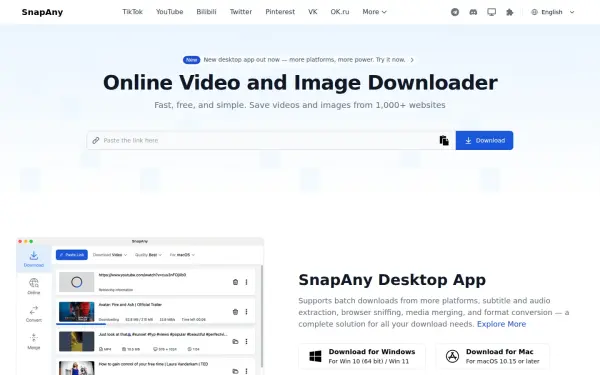Select Convert icon in app preview sidebar
This screenshot has width=600, height=375.
pyautogui.click(x=34, y=314)
